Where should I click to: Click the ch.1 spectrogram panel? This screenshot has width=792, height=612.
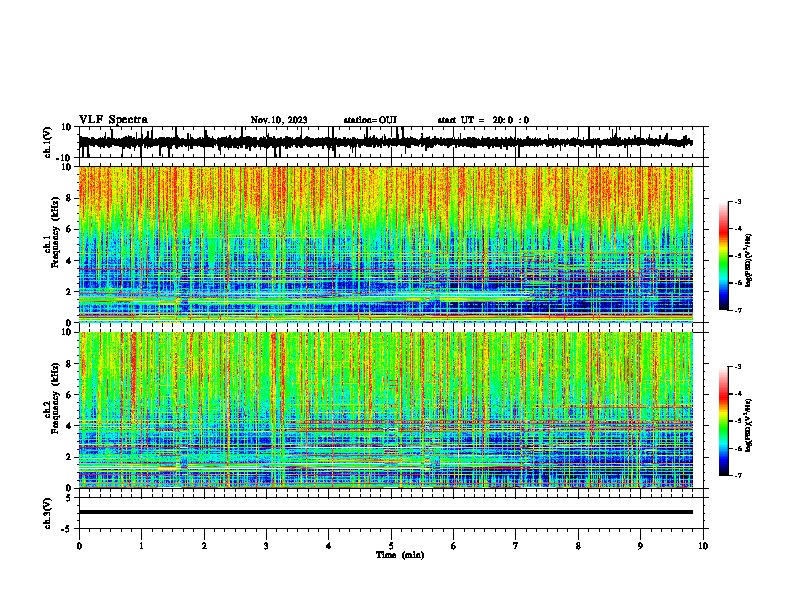(x=386, y=244)
